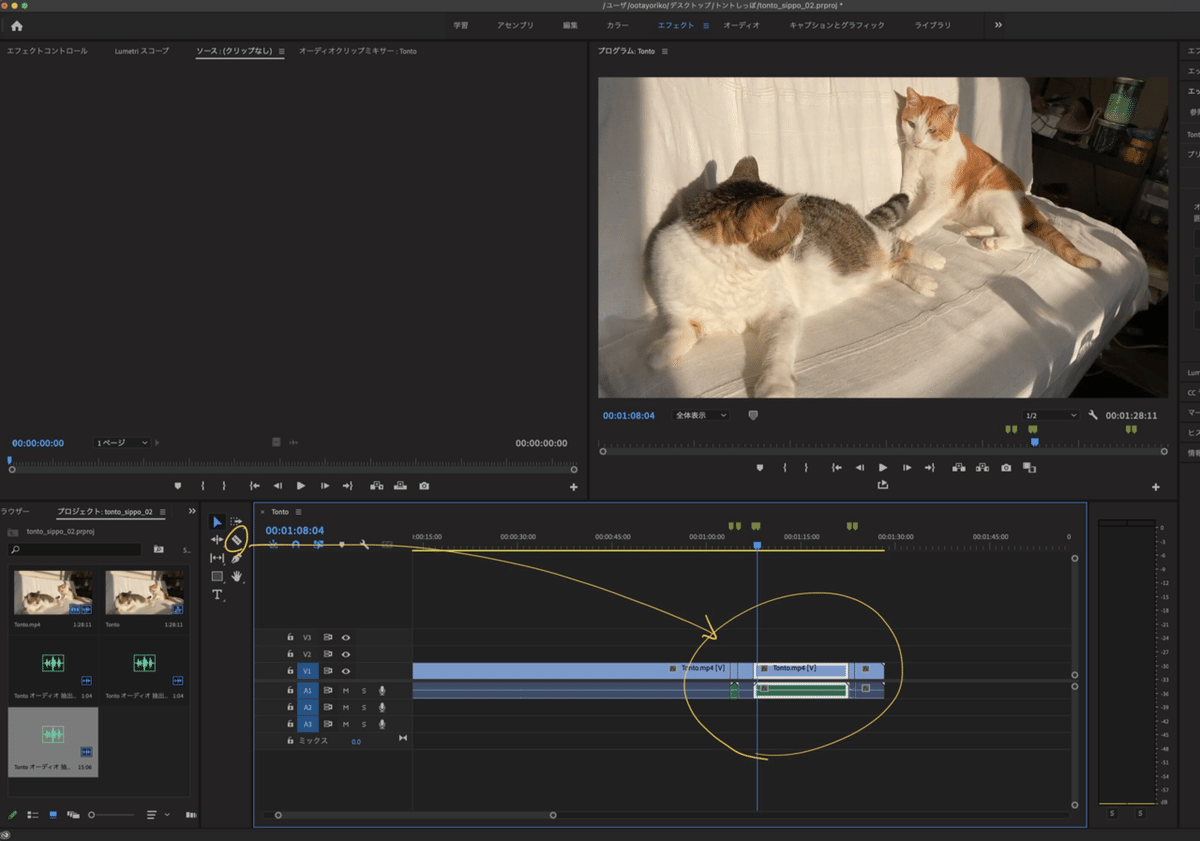This screenshot has height=841, width=1200.
Task: Click Lift button in Program monitor
Action: (959, 467)
